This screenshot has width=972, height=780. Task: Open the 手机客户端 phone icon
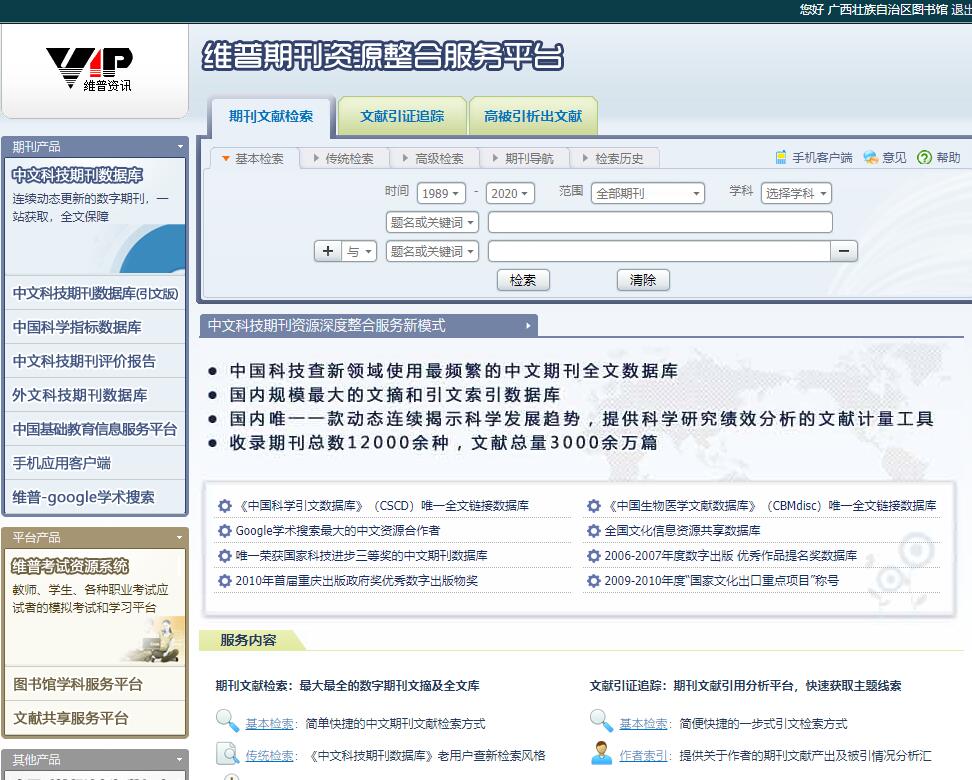click(x=781, y=157)
